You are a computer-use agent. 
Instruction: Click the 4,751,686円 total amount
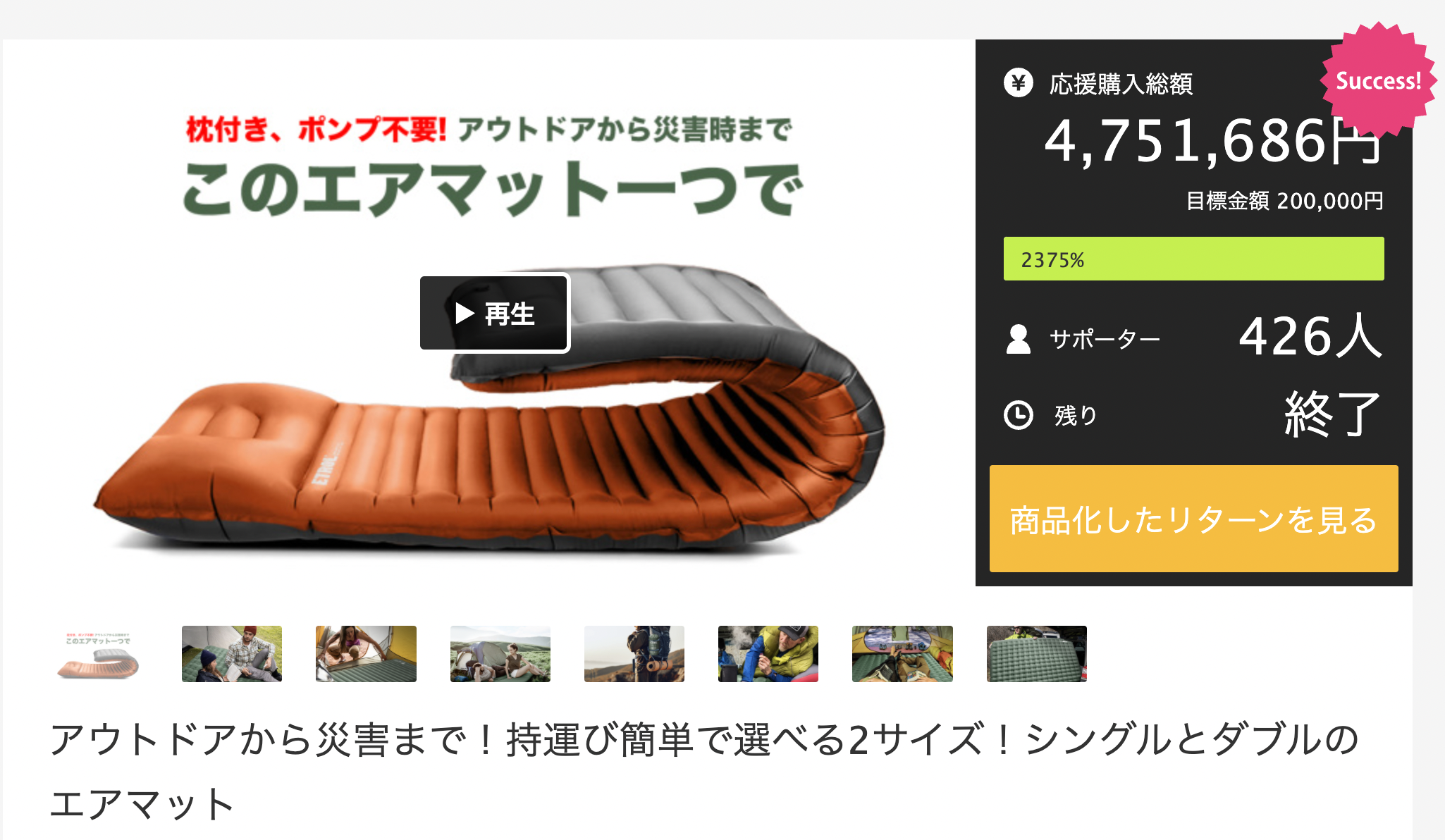click(x=1212, y=141)
